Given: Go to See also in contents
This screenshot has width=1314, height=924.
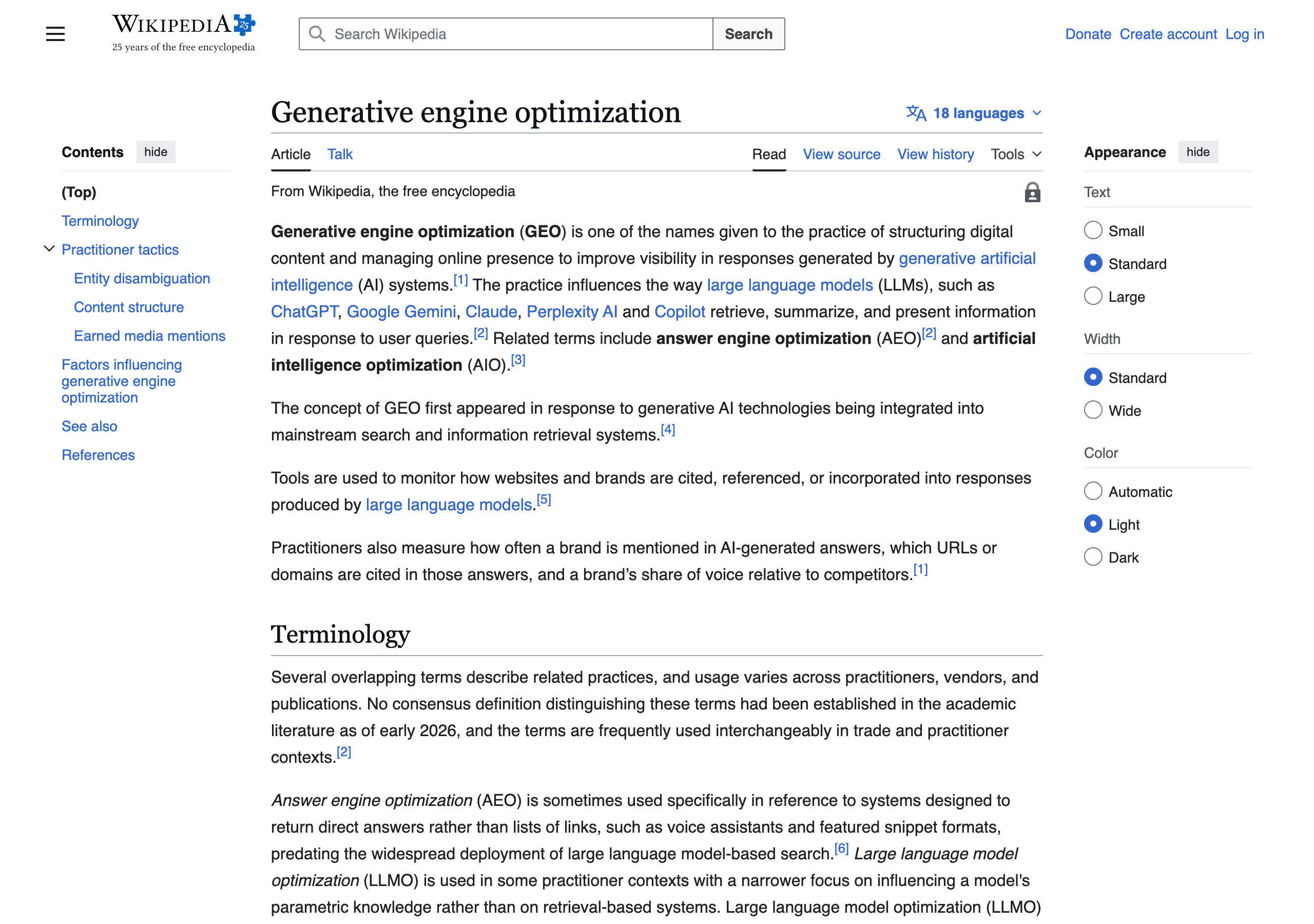Looking at the screenshot, I should click(89, 426).
